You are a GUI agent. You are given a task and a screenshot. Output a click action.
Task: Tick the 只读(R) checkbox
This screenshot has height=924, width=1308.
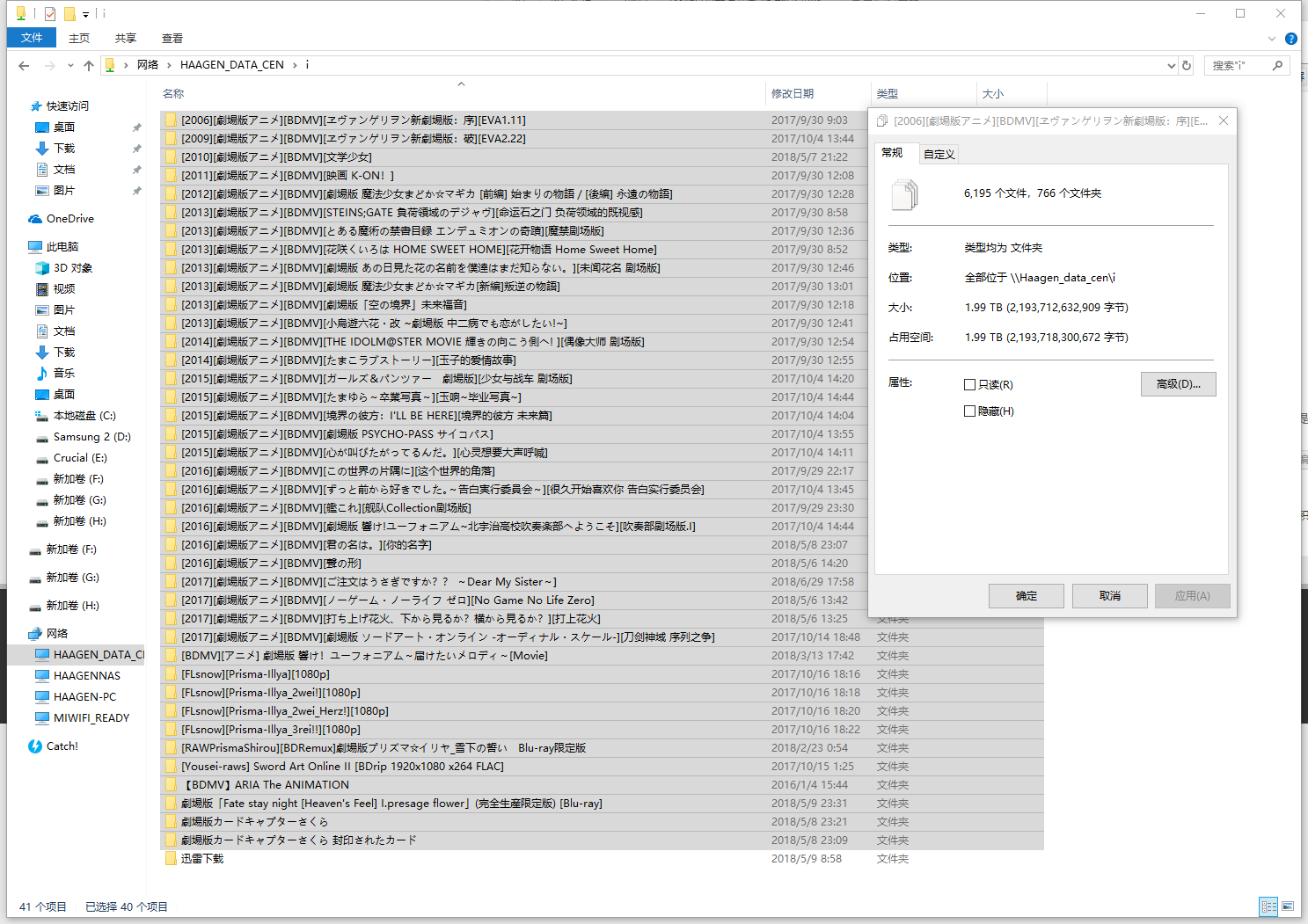tap(969, 384)
